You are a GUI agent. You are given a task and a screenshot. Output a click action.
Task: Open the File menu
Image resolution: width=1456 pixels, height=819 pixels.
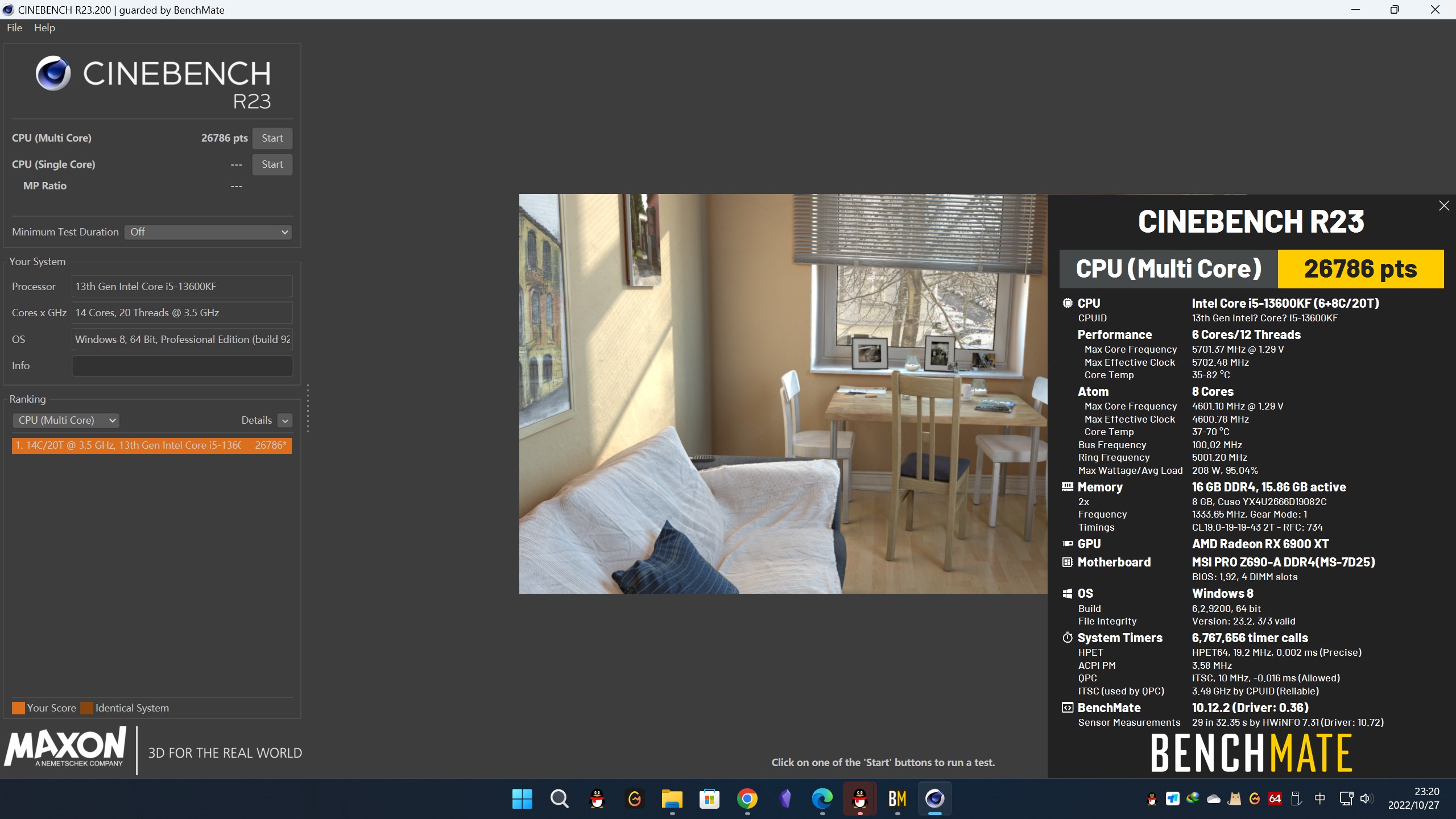tap(14, 28)
